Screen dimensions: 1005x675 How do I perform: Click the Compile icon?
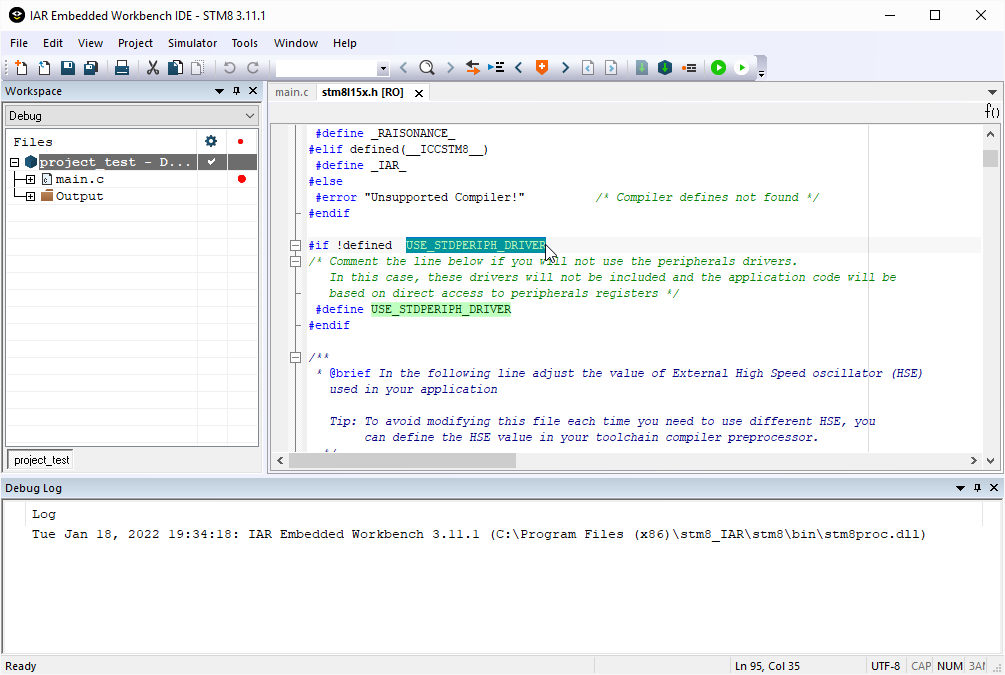tap(642, 67)
